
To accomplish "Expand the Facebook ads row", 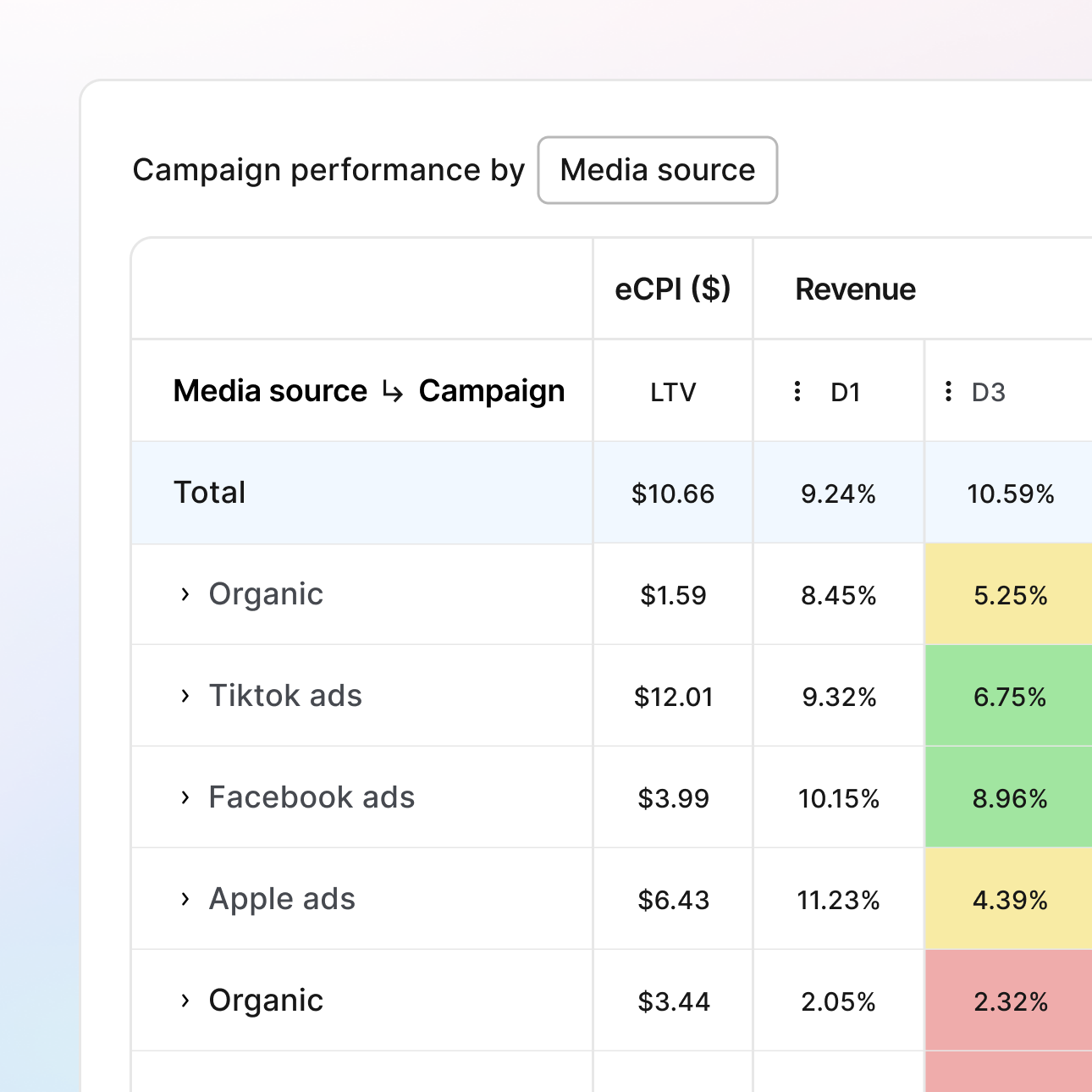I will point(185,797).
